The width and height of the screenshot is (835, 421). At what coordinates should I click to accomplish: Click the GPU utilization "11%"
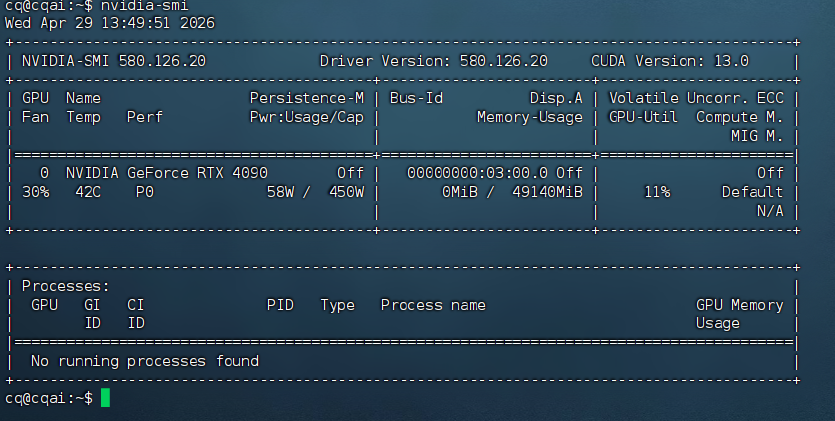pos(657,192)
